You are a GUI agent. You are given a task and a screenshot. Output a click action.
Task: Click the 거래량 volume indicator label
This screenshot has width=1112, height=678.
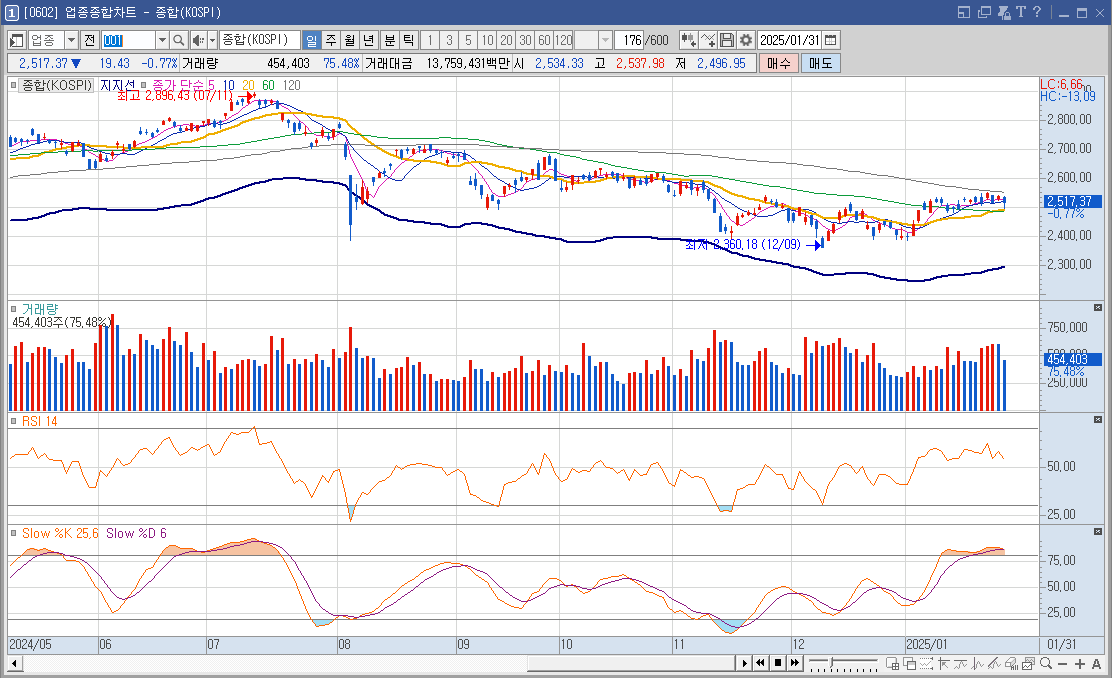[x=40, y=309]
